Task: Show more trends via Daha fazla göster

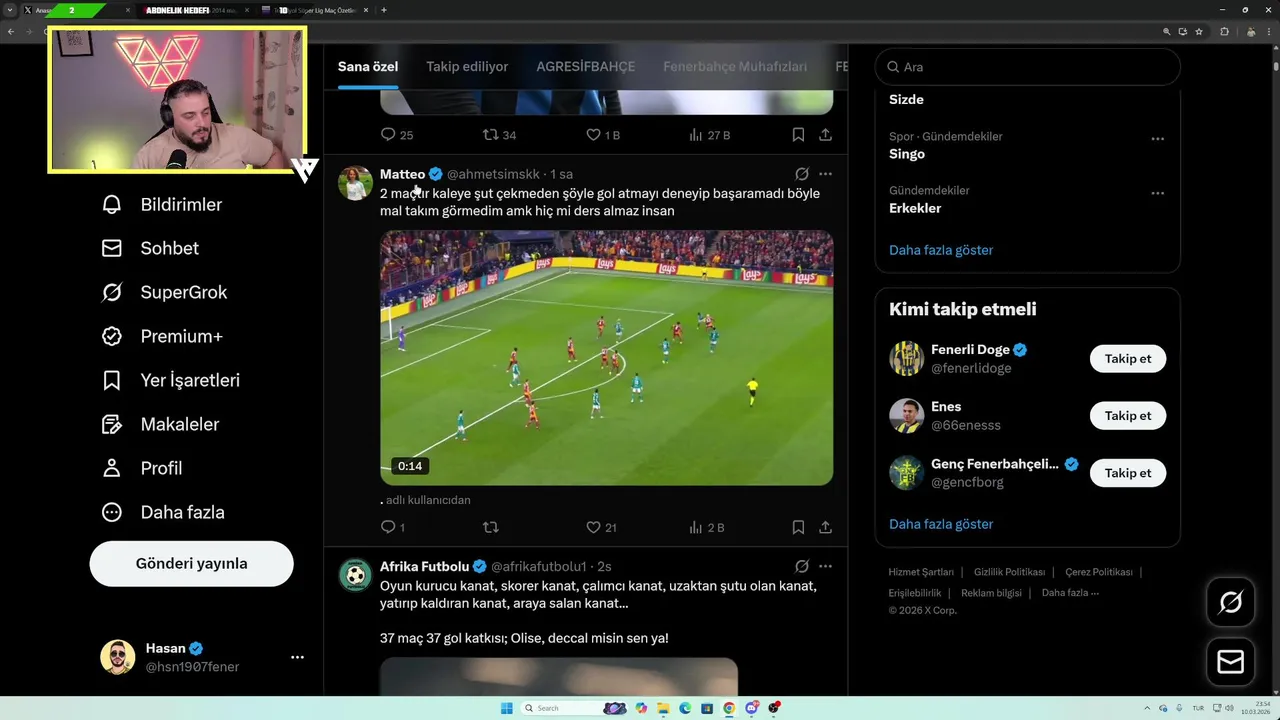Action: click(x=941, y=250)
